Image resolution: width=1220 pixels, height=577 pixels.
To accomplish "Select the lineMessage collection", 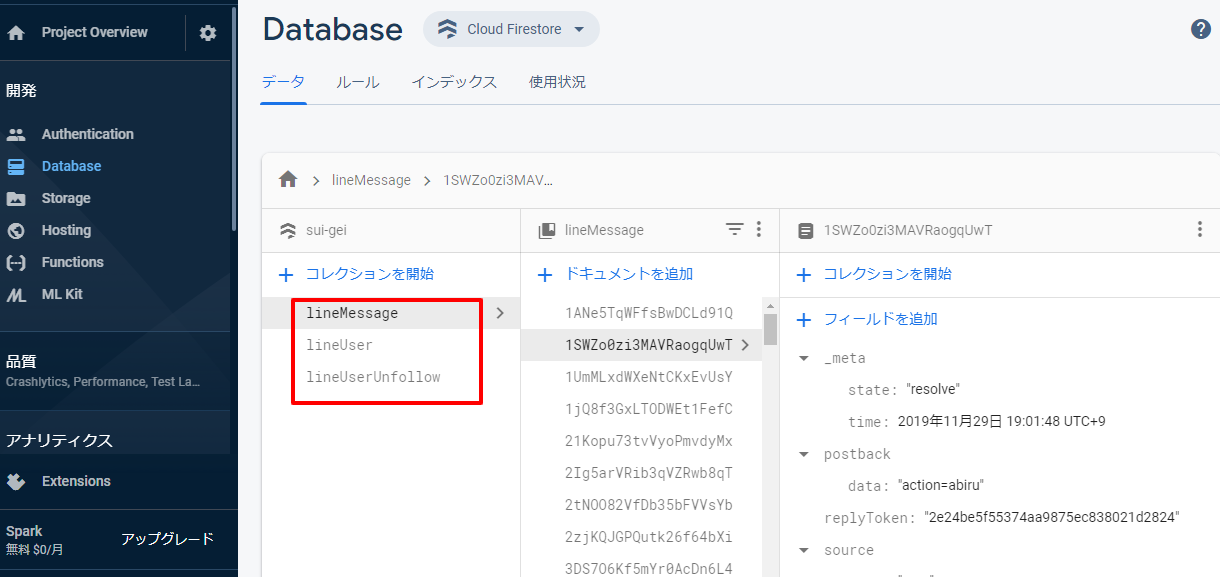I will [x=352, y=313].
